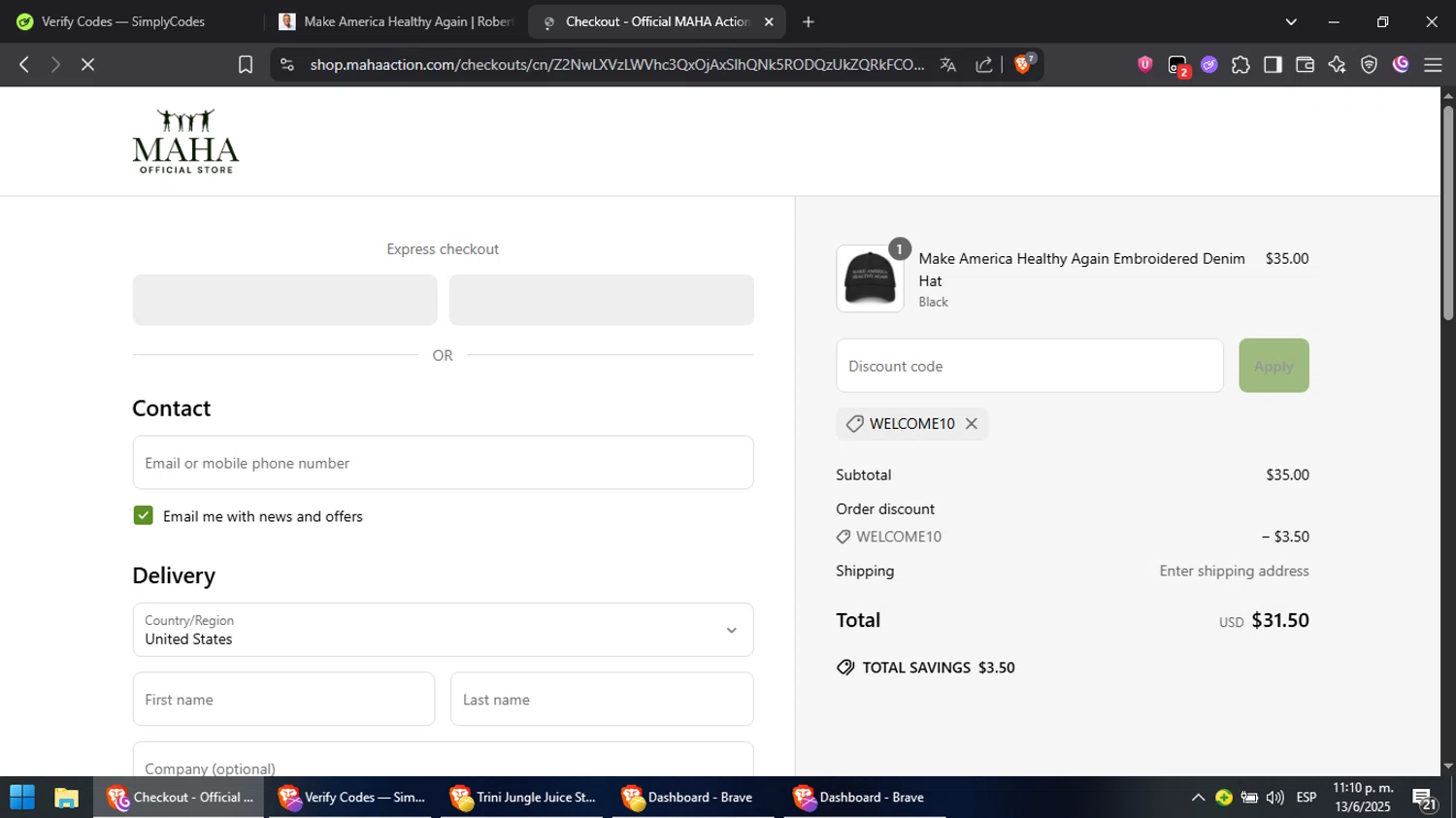Switch to the first Dashboard - Brave window

tap(694, 798)
